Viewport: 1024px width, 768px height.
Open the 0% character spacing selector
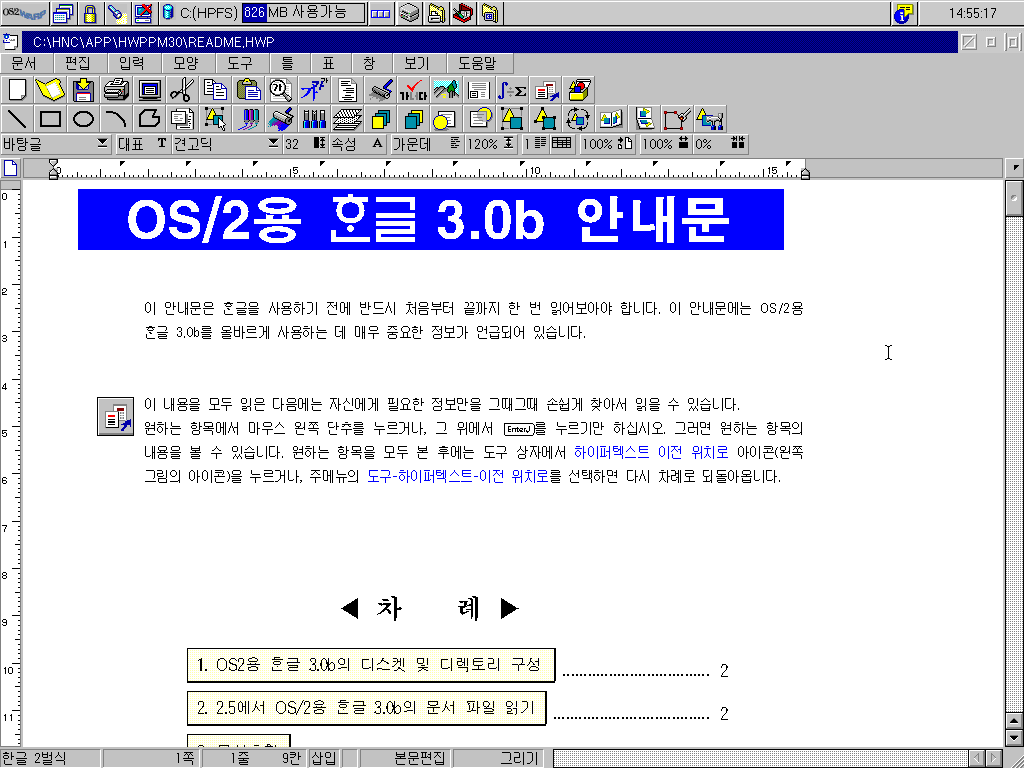(x=720, y=144)
